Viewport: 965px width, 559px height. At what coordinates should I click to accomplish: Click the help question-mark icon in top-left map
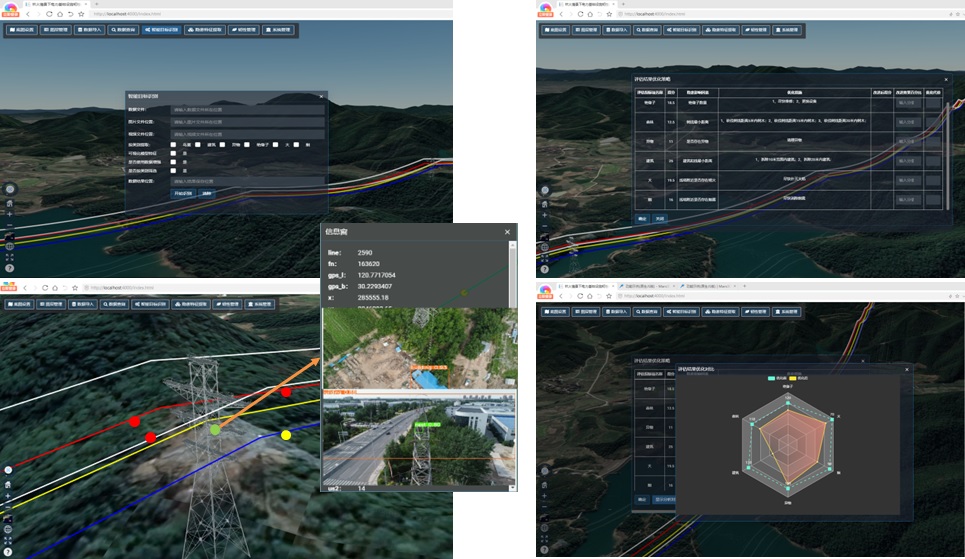[10, 268]
